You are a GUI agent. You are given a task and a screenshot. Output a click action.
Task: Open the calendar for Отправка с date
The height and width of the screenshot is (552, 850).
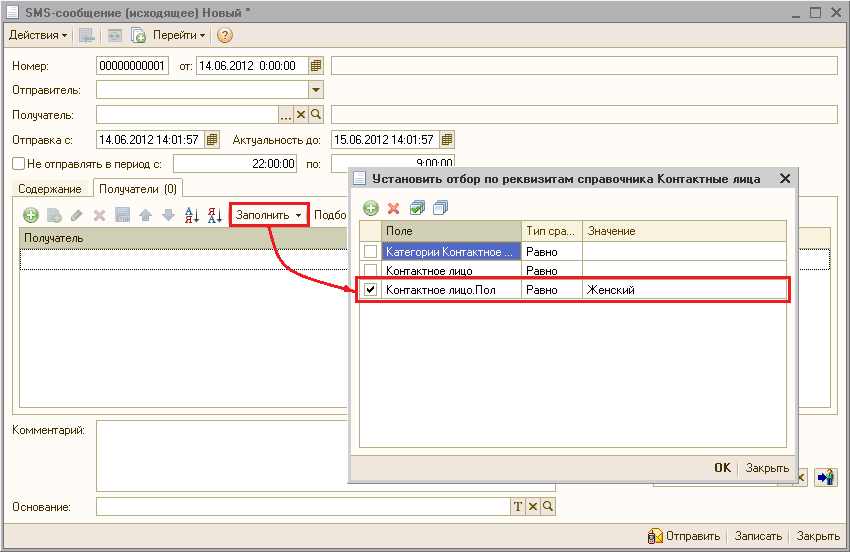(x=212, y=139)
